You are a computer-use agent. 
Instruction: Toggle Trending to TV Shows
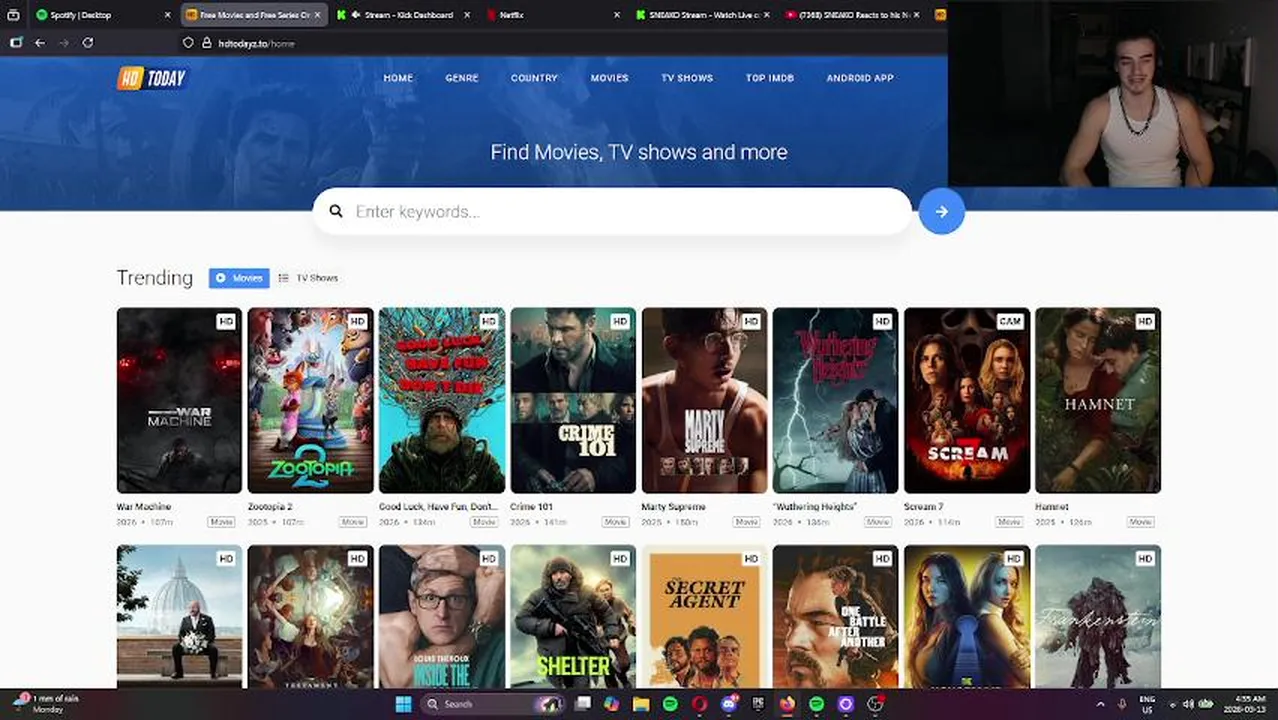tap(308, 278)
